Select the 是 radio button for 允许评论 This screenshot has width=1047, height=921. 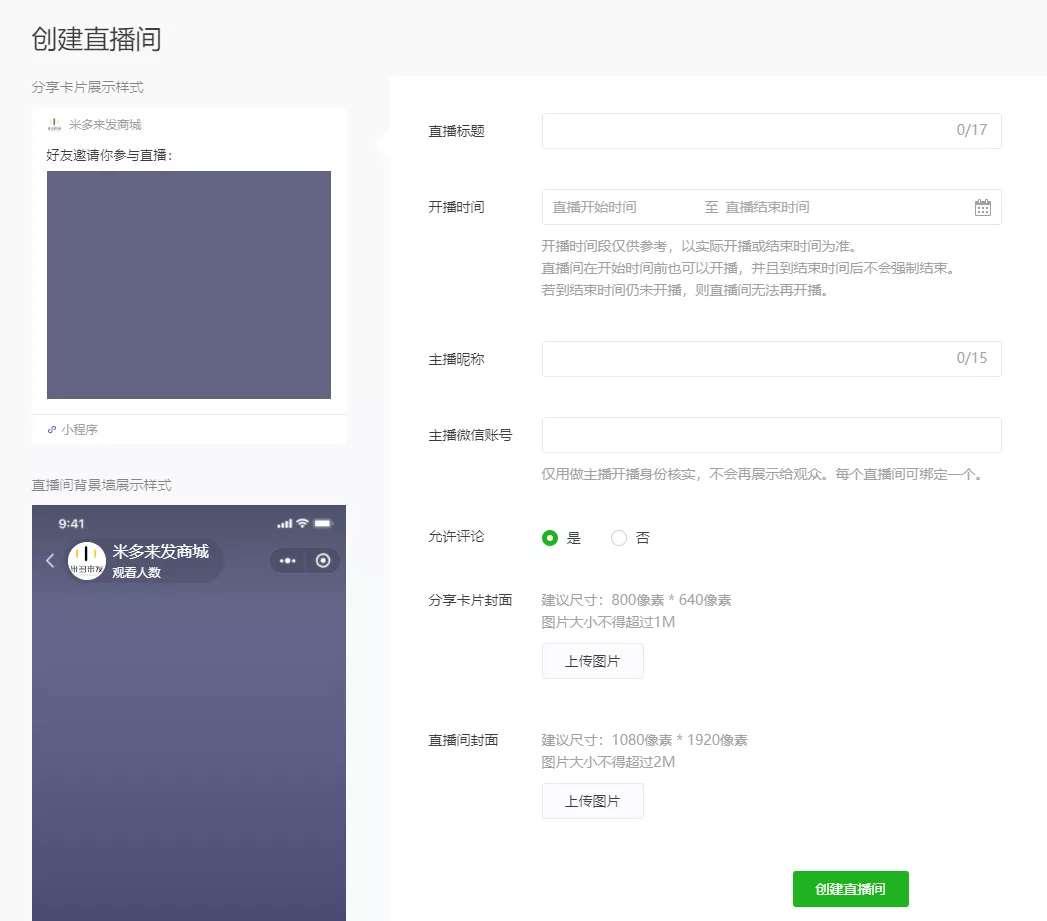pos(549,537)
